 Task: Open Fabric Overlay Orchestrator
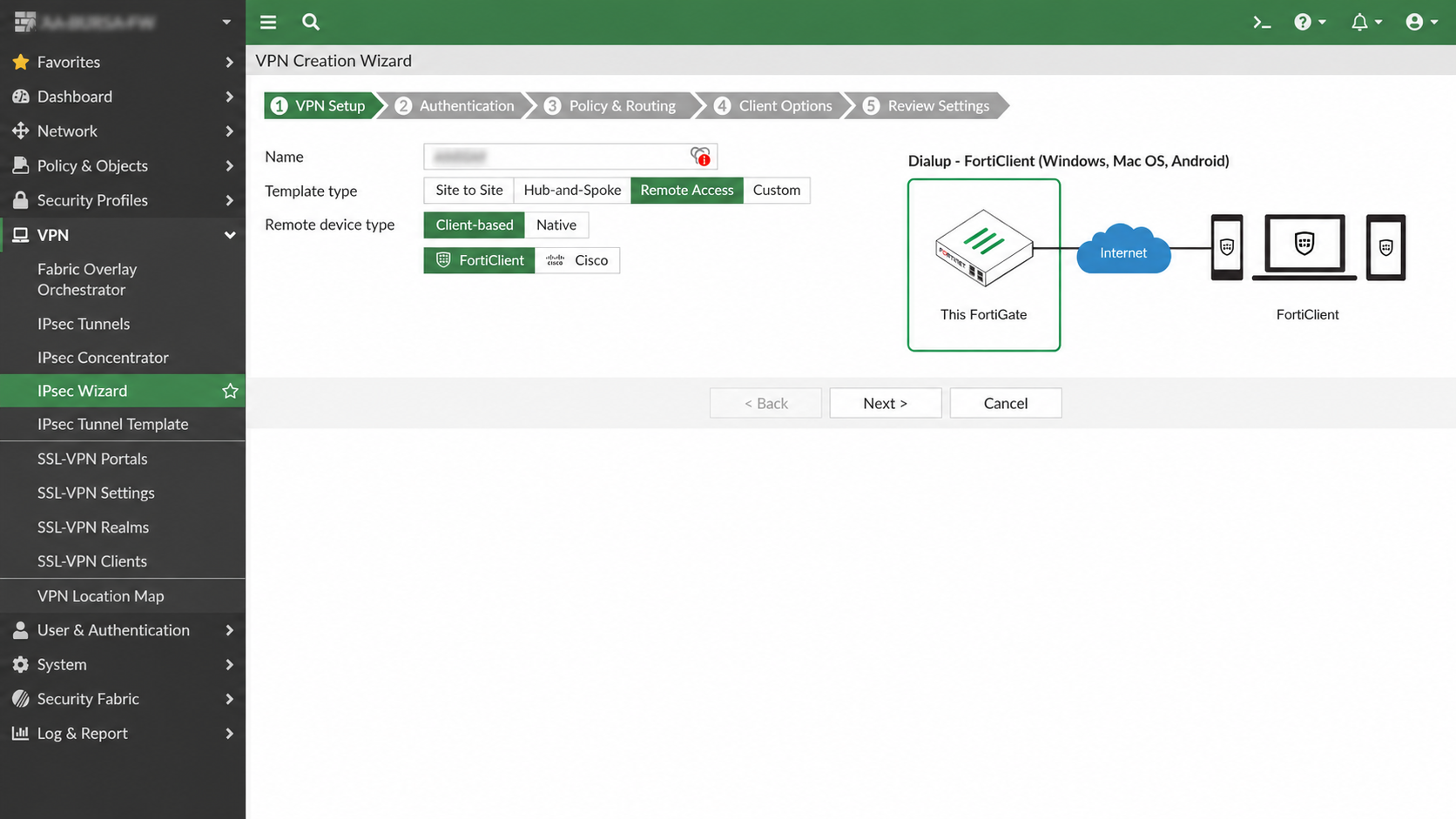tap(87, 279)
